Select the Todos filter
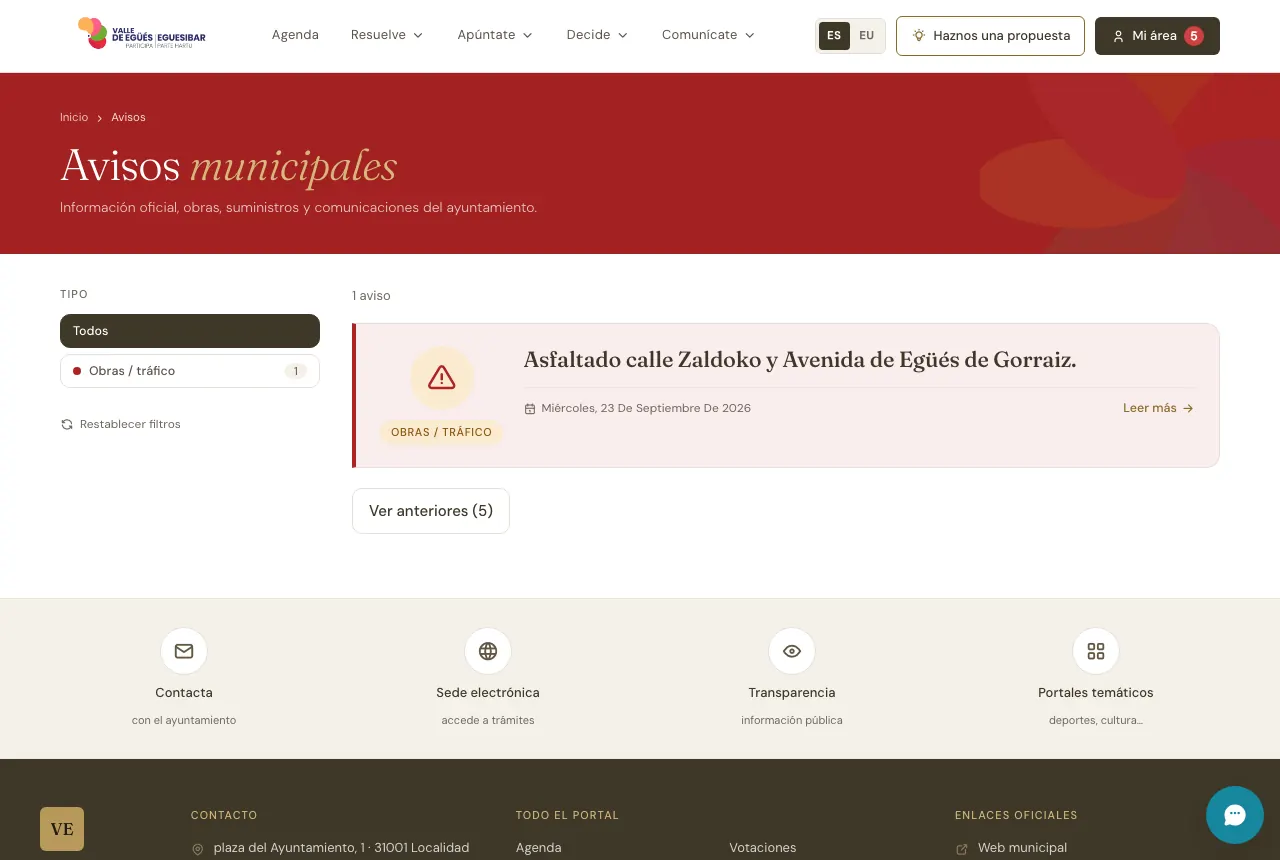 (190, 331)
